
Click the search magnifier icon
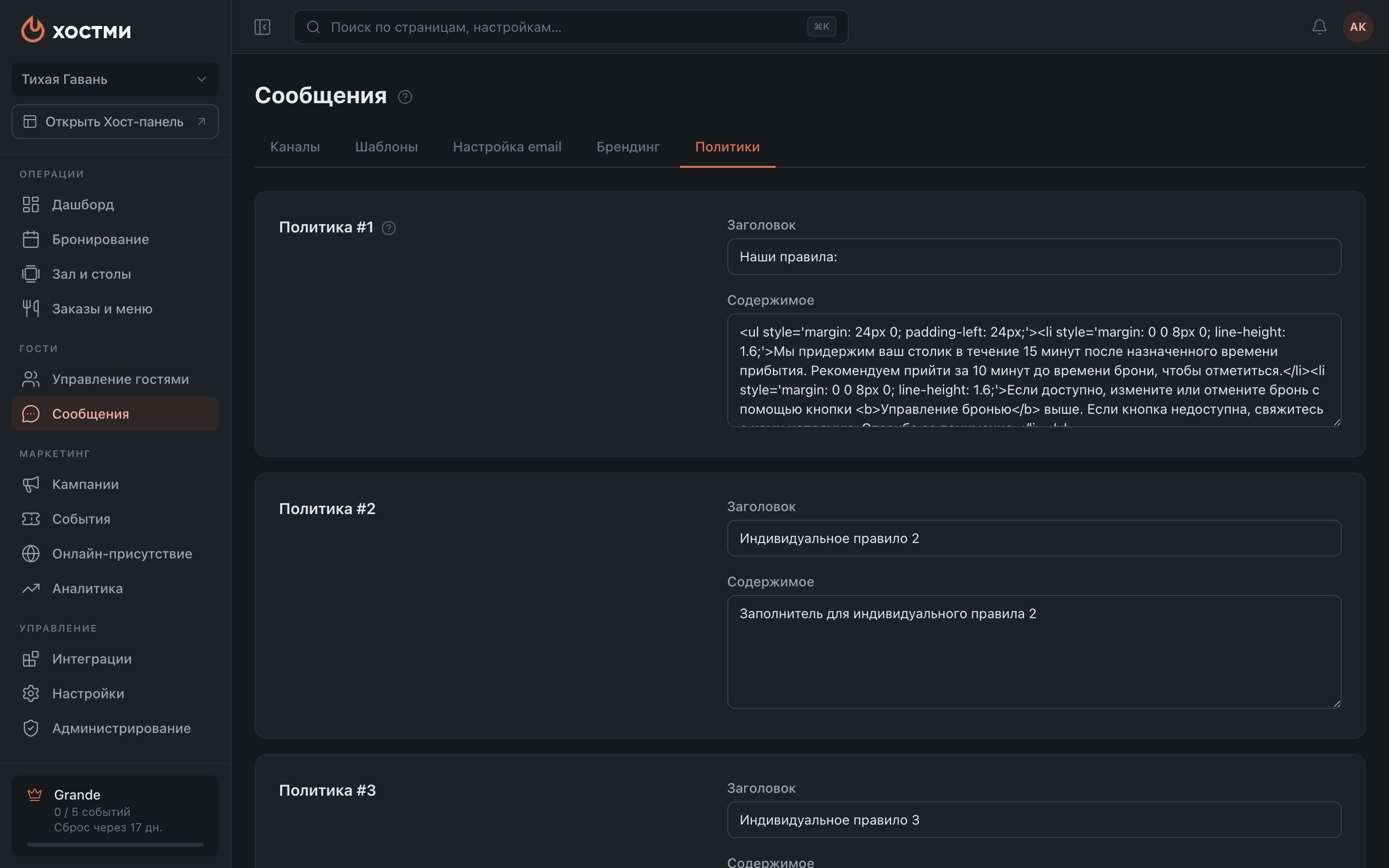313,27
